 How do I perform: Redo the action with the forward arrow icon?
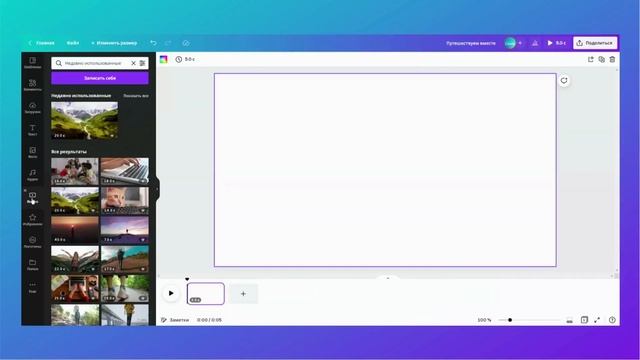tap(168, 43)
